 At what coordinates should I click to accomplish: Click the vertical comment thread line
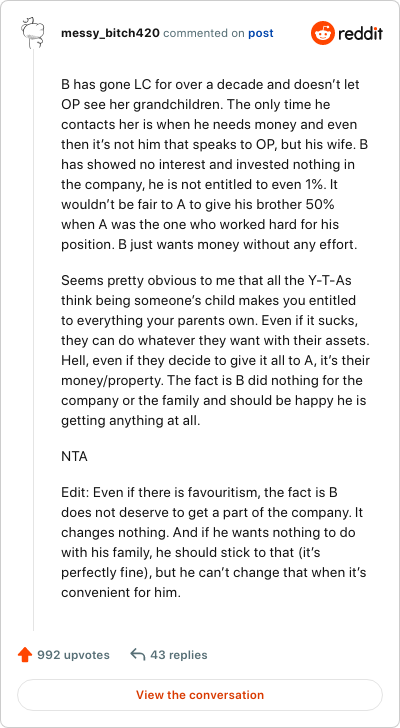tap(33, 340)
